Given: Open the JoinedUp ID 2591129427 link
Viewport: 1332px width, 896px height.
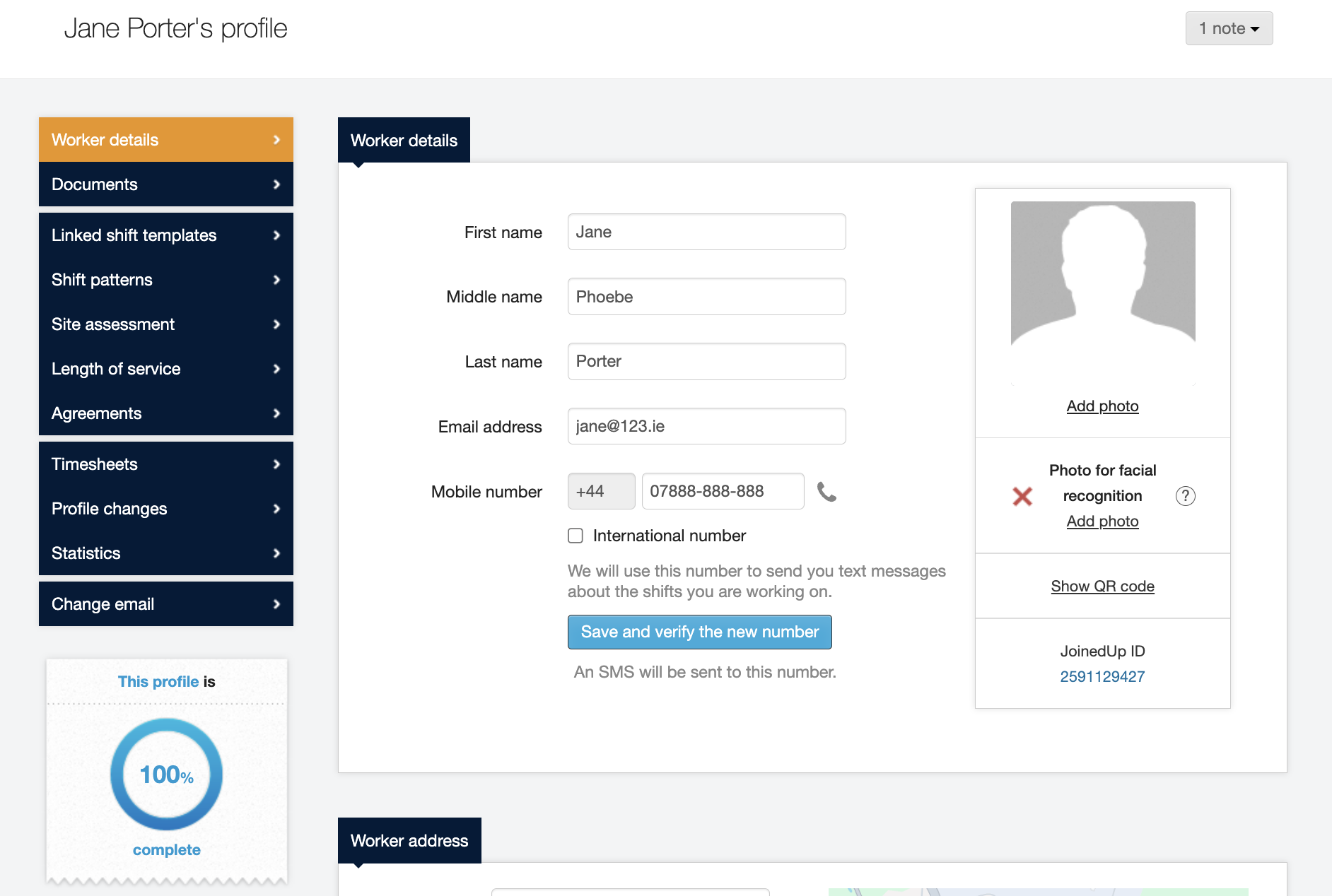Looking at the screenshot, I should (1102, 676).
